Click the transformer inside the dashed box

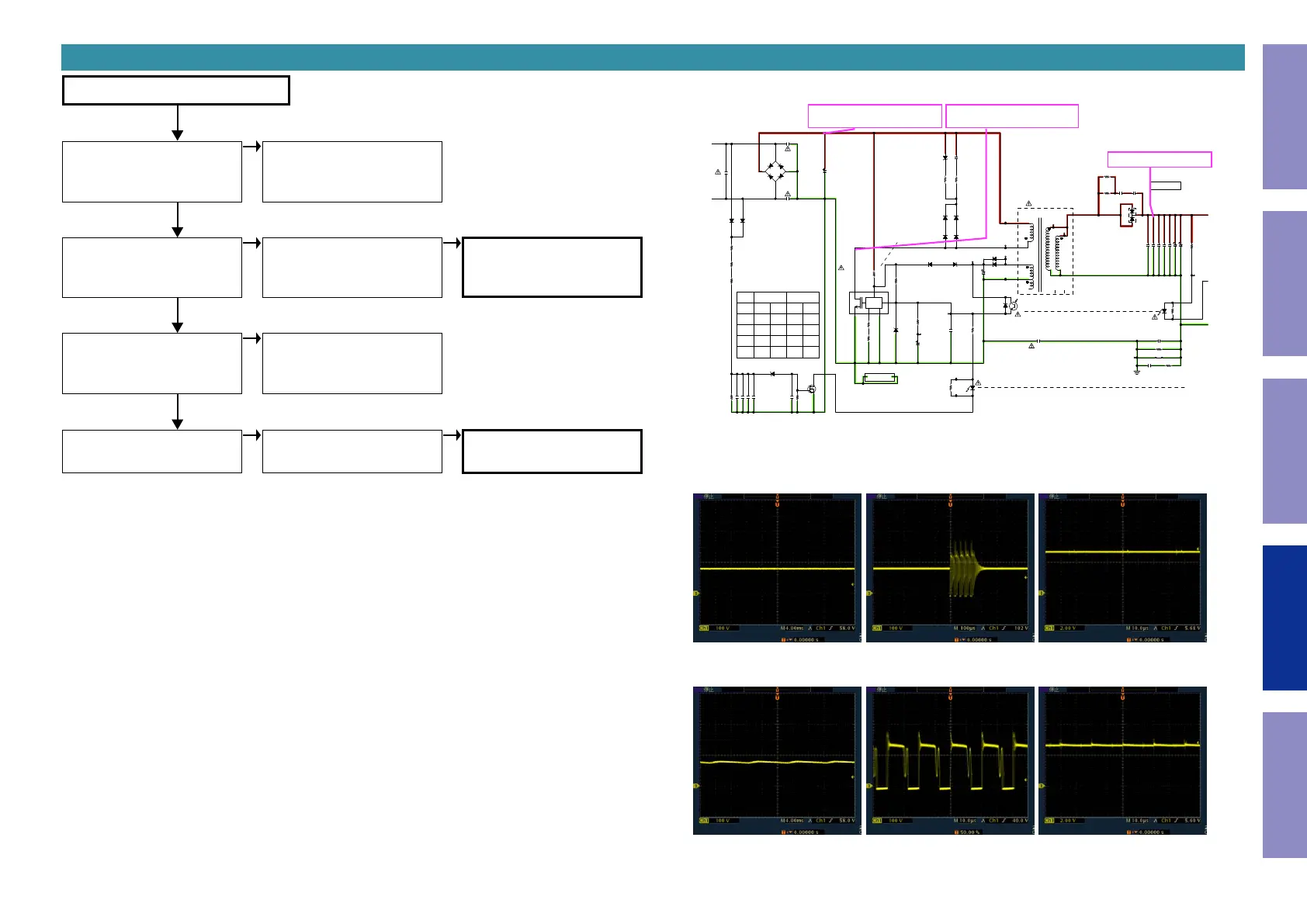[x=1045, y=250]
